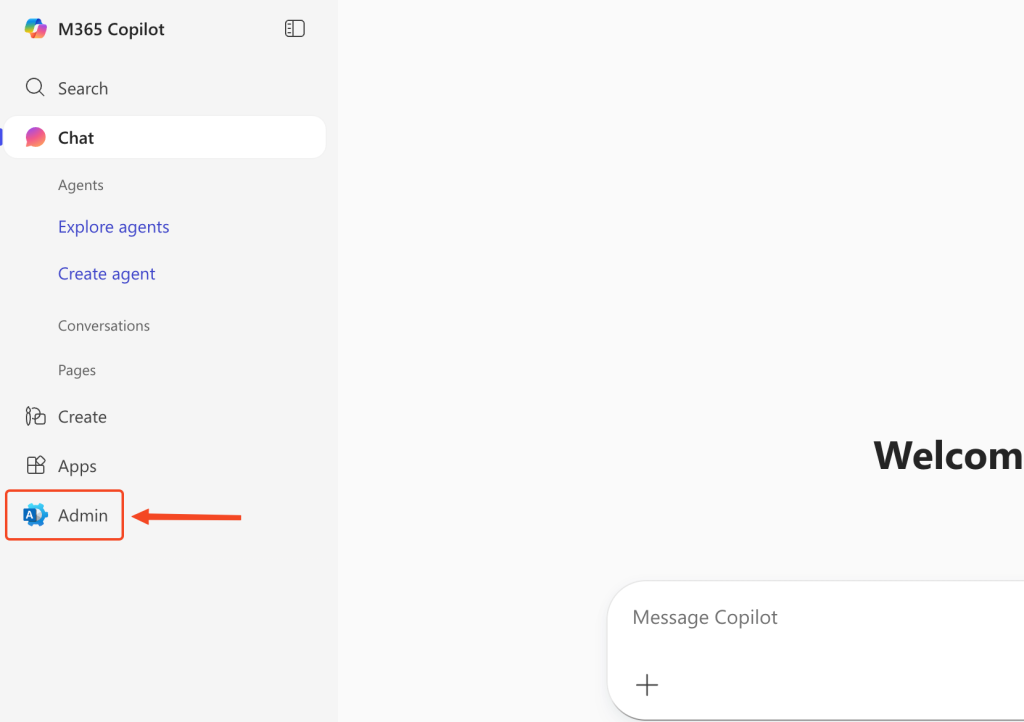This screenshot has width=1024, height=722.
Task: Select the Chat label in sidebar
Action: [x=76, y=138]
